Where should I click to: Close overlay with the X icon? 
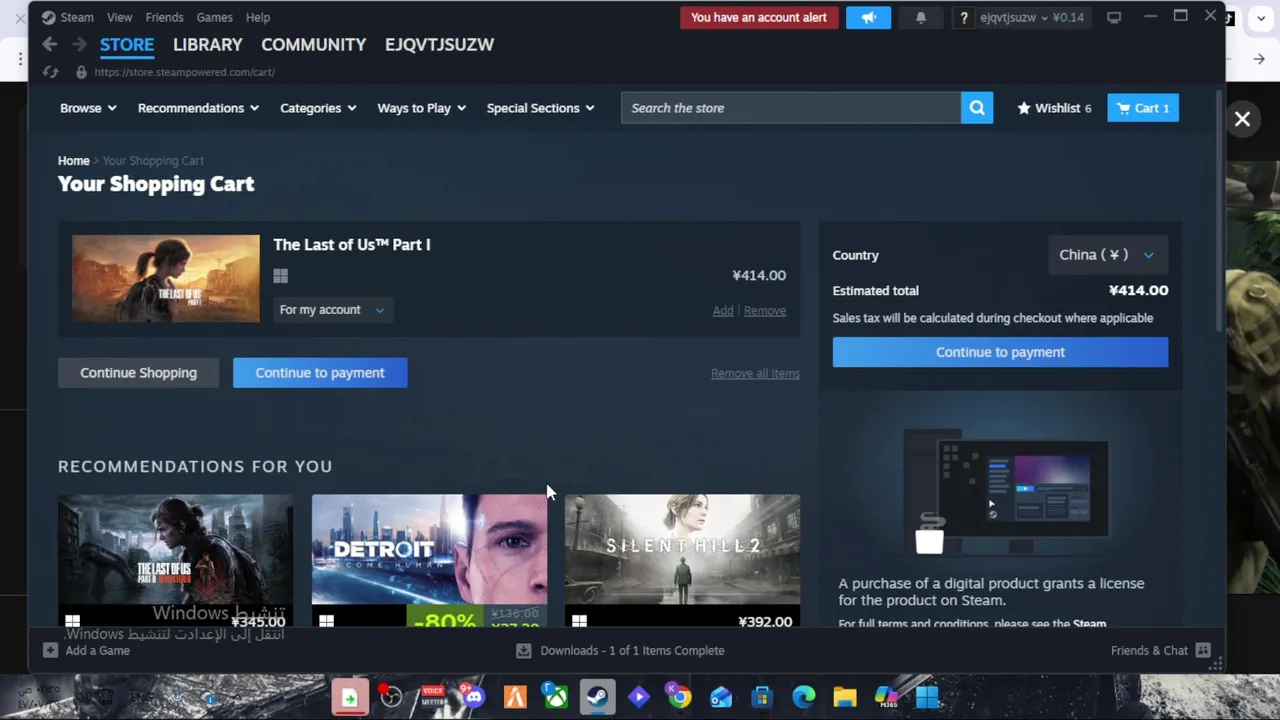pos(1242,119)
